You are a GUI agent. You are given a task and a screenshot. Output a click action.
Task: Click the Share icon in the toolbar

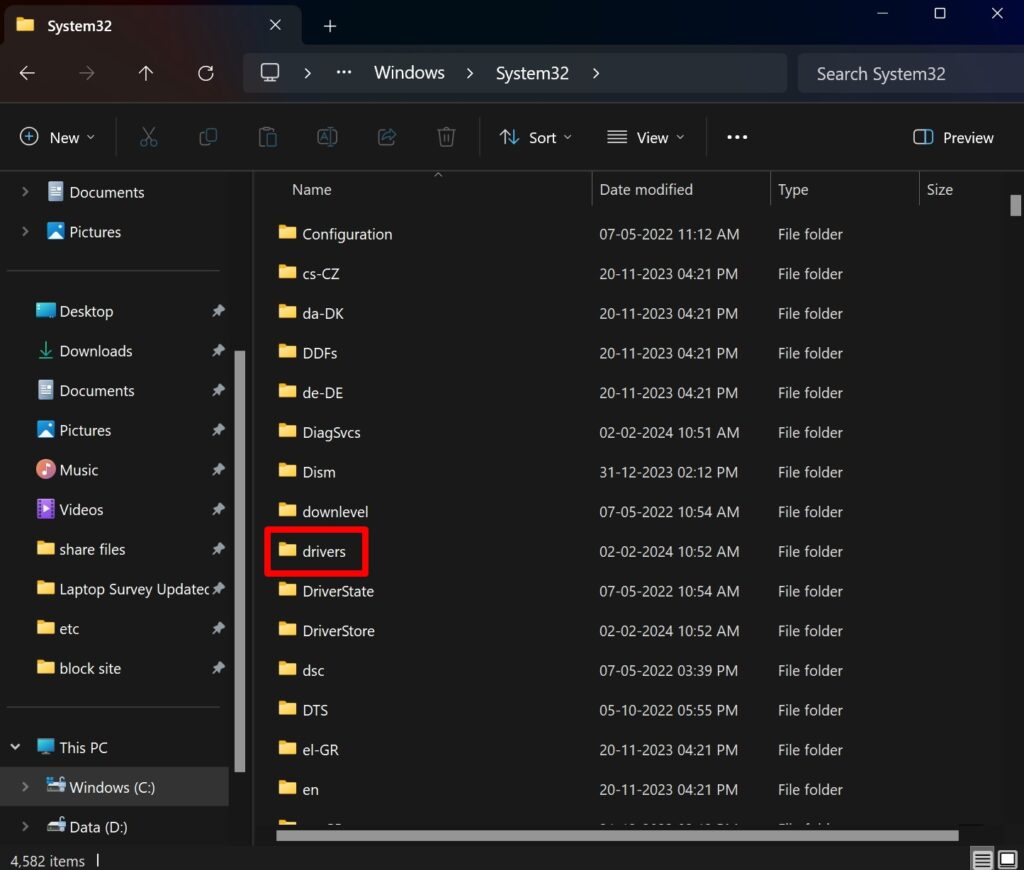pos(387,137)
